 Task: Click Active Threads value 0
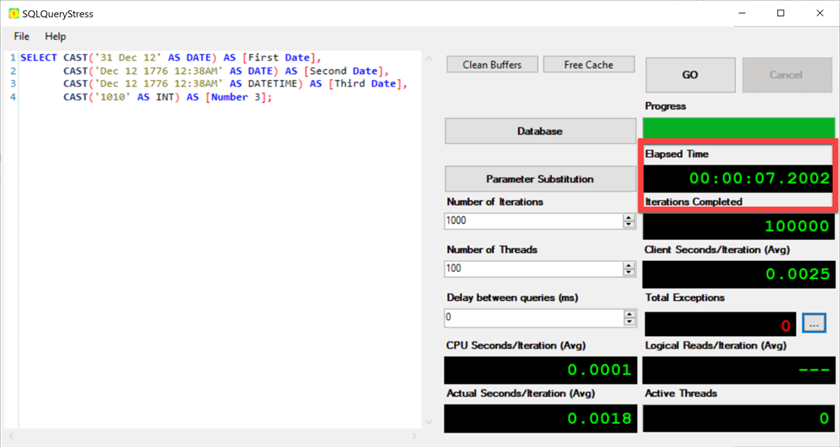824,418
